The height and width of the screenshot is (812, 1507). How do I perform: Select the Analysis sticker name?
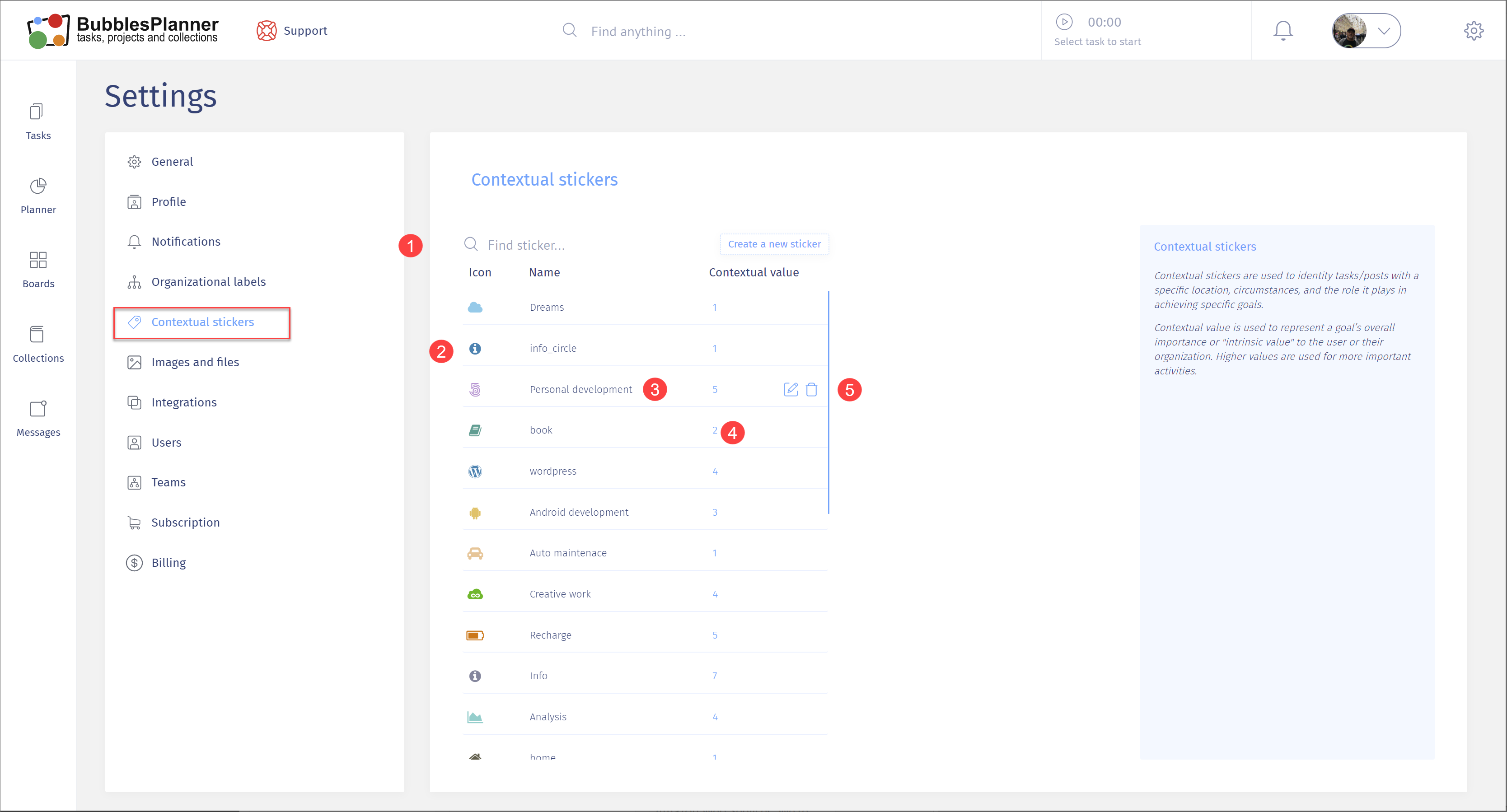(x=548, y=717)
